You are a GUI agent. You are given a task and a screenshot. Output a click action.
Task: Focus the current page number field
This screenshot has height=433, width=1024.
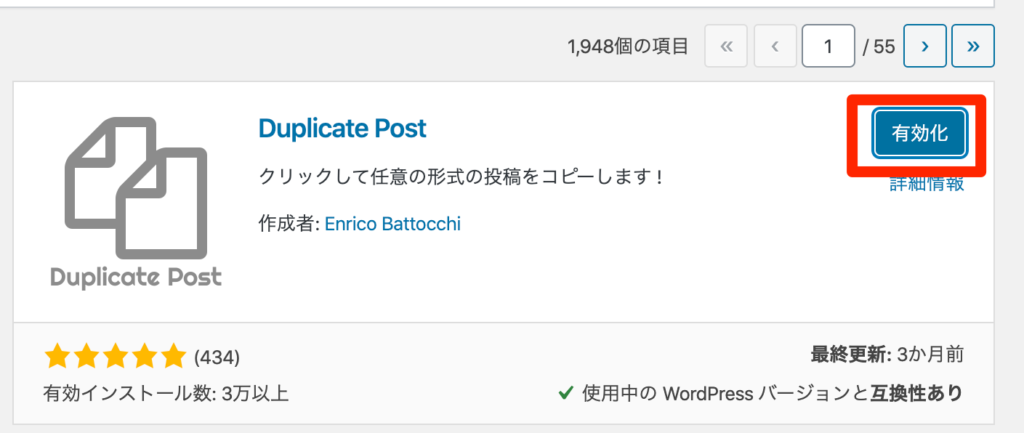(x=828, y=46)
